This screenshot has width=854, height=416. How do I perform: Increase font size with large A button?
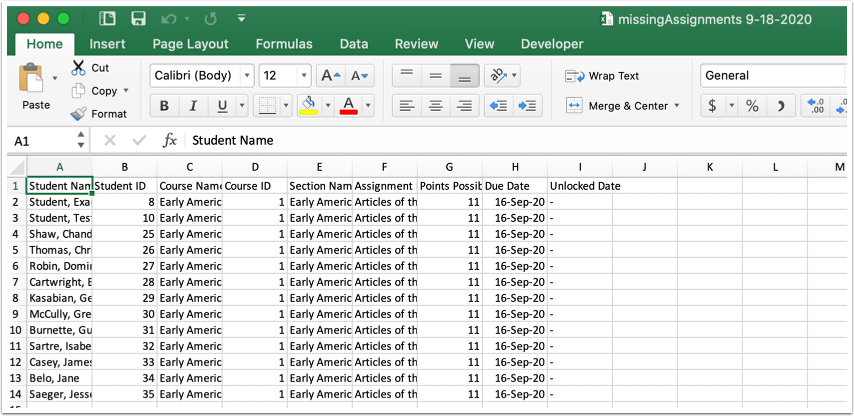[331, 76]
